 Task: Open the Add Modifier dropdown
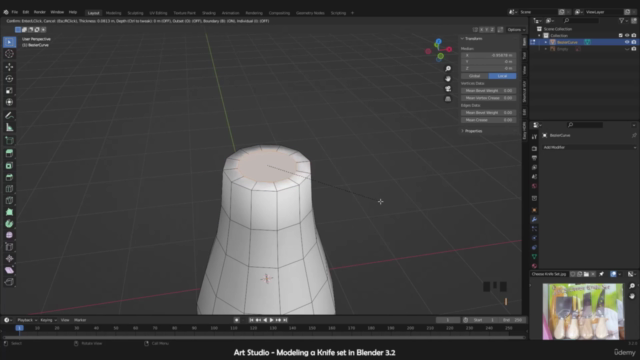point(589,147)
